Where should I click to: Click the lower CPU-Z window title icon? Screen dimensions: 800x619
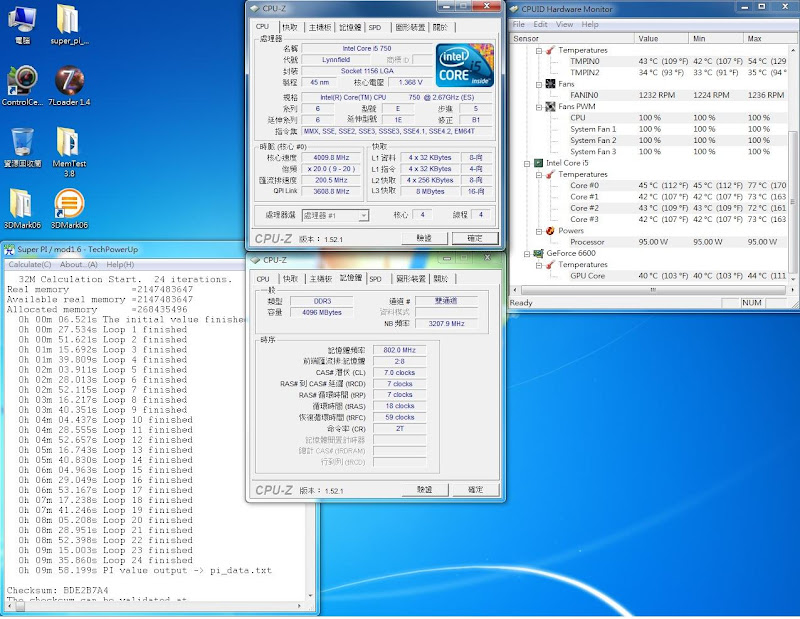pos(256,260)
